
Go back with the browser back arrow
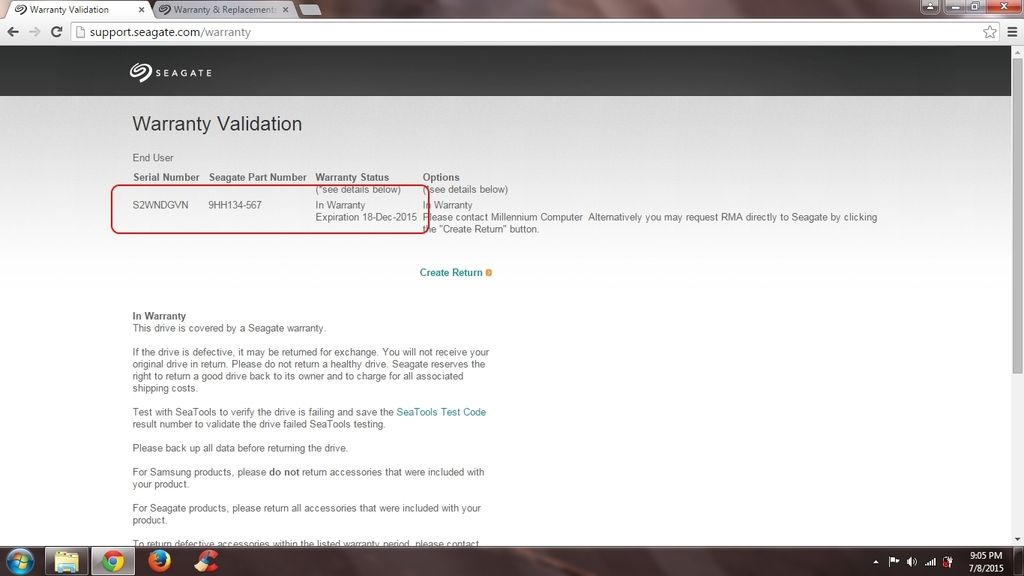tap(13, 32)
